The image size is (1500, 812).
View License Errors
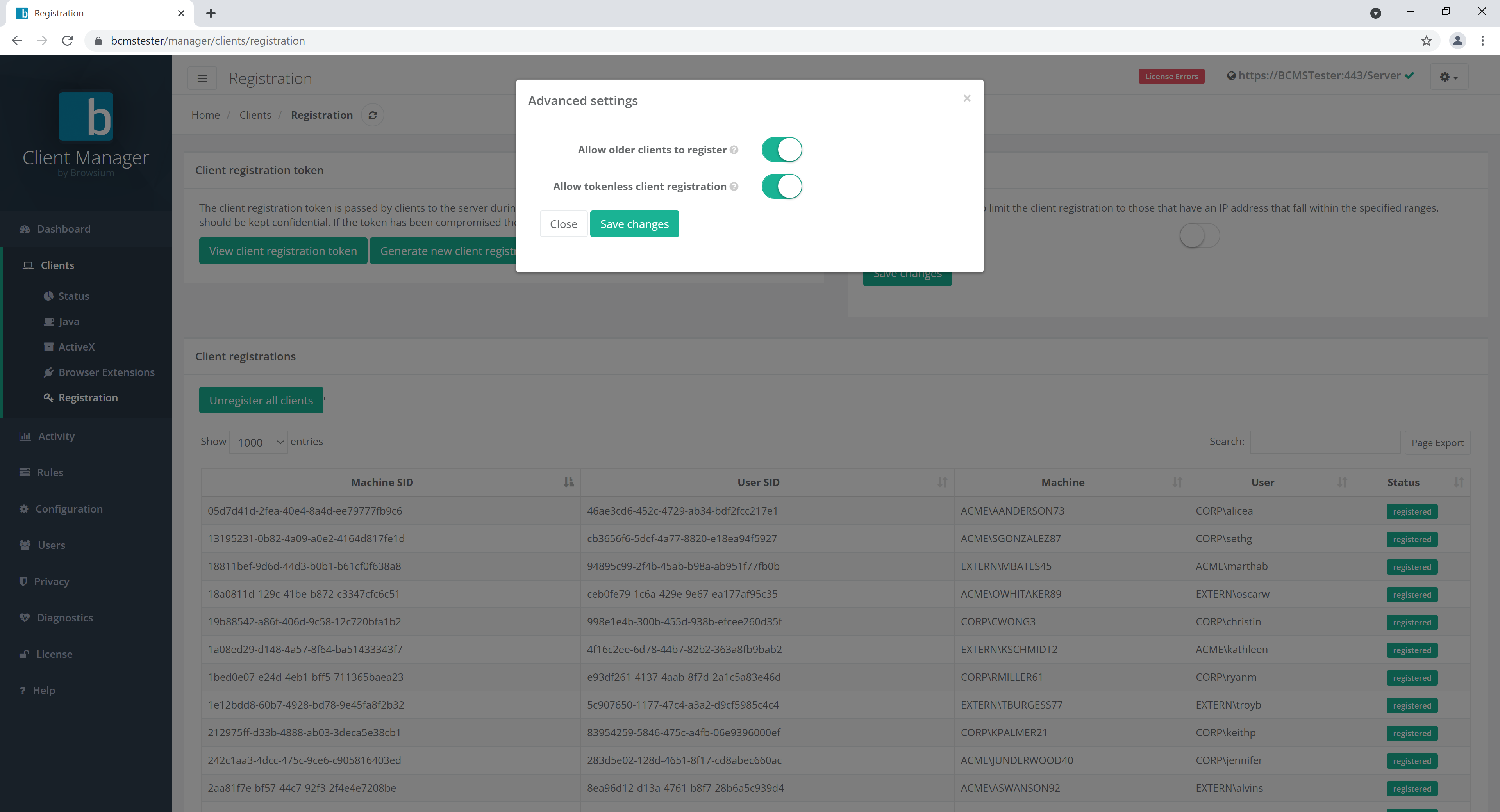pyautogui.click(x=1171, y=76)
